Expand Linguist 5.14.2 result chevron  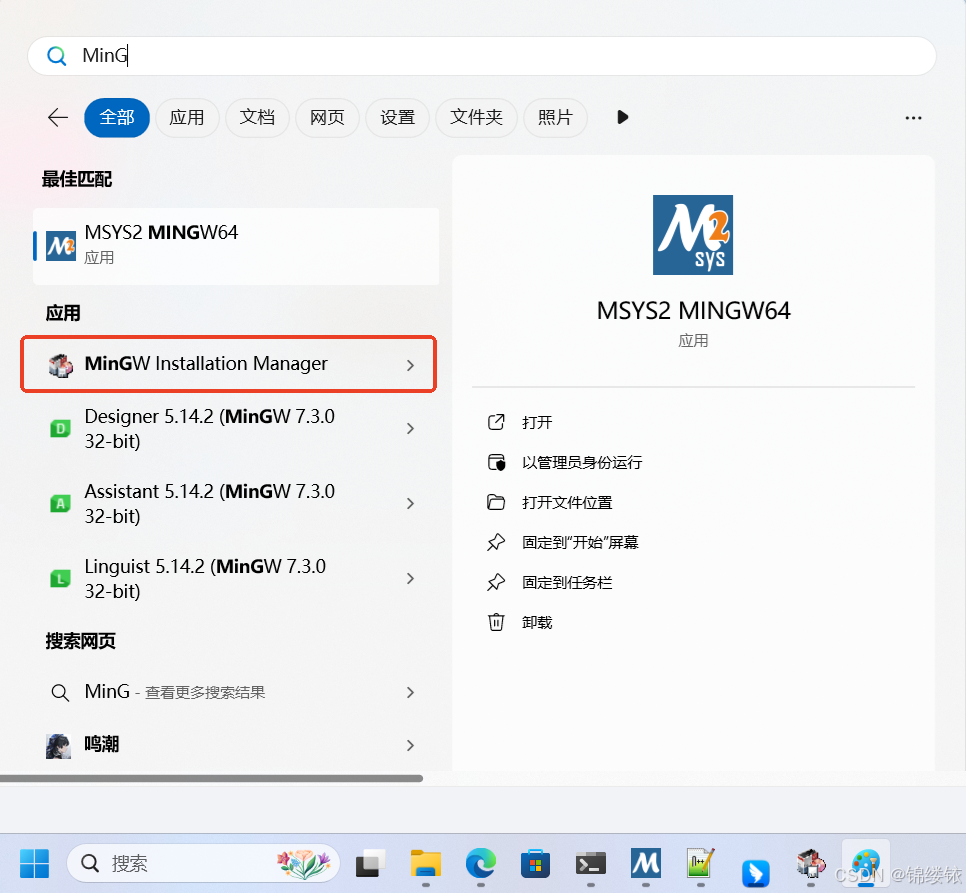(x=410, y=578)
